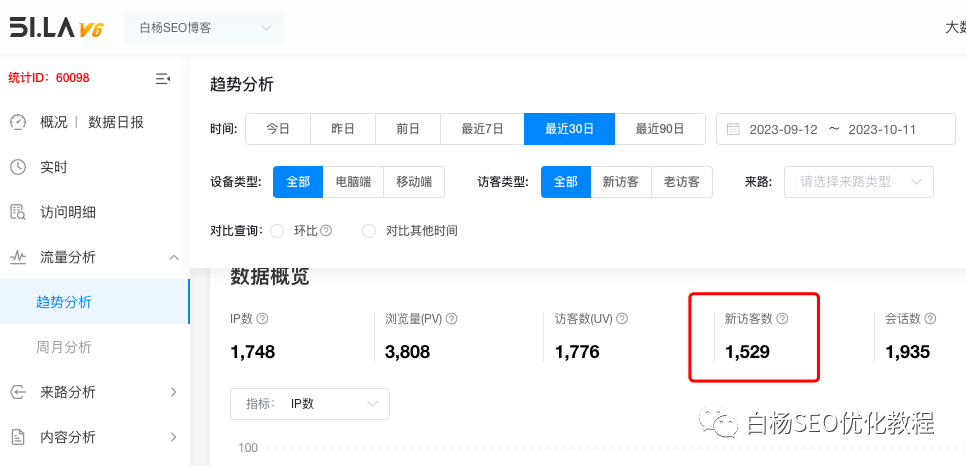The width and height of the screenshot is (966, 466).
Task: Click the 浏览量 value 3,808
Action: click(x=407, y=352)
